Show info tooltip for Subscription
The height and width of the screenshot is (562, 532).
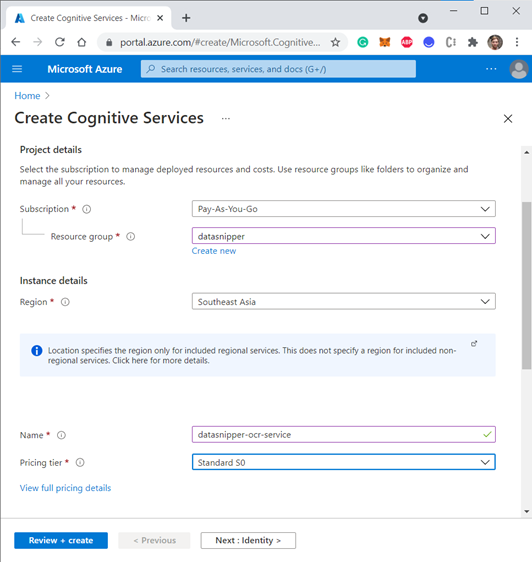pos(87,209)
